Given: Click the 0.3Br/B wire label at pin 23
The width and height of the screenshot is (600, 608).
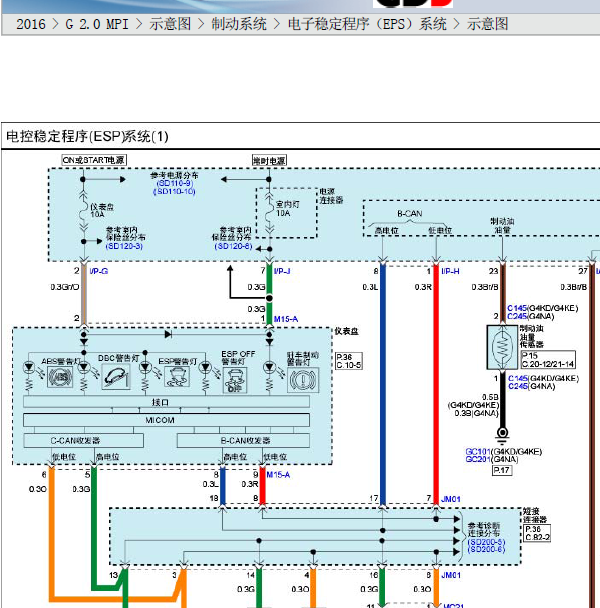Looking at the screenshot, I should pos(485,287).
